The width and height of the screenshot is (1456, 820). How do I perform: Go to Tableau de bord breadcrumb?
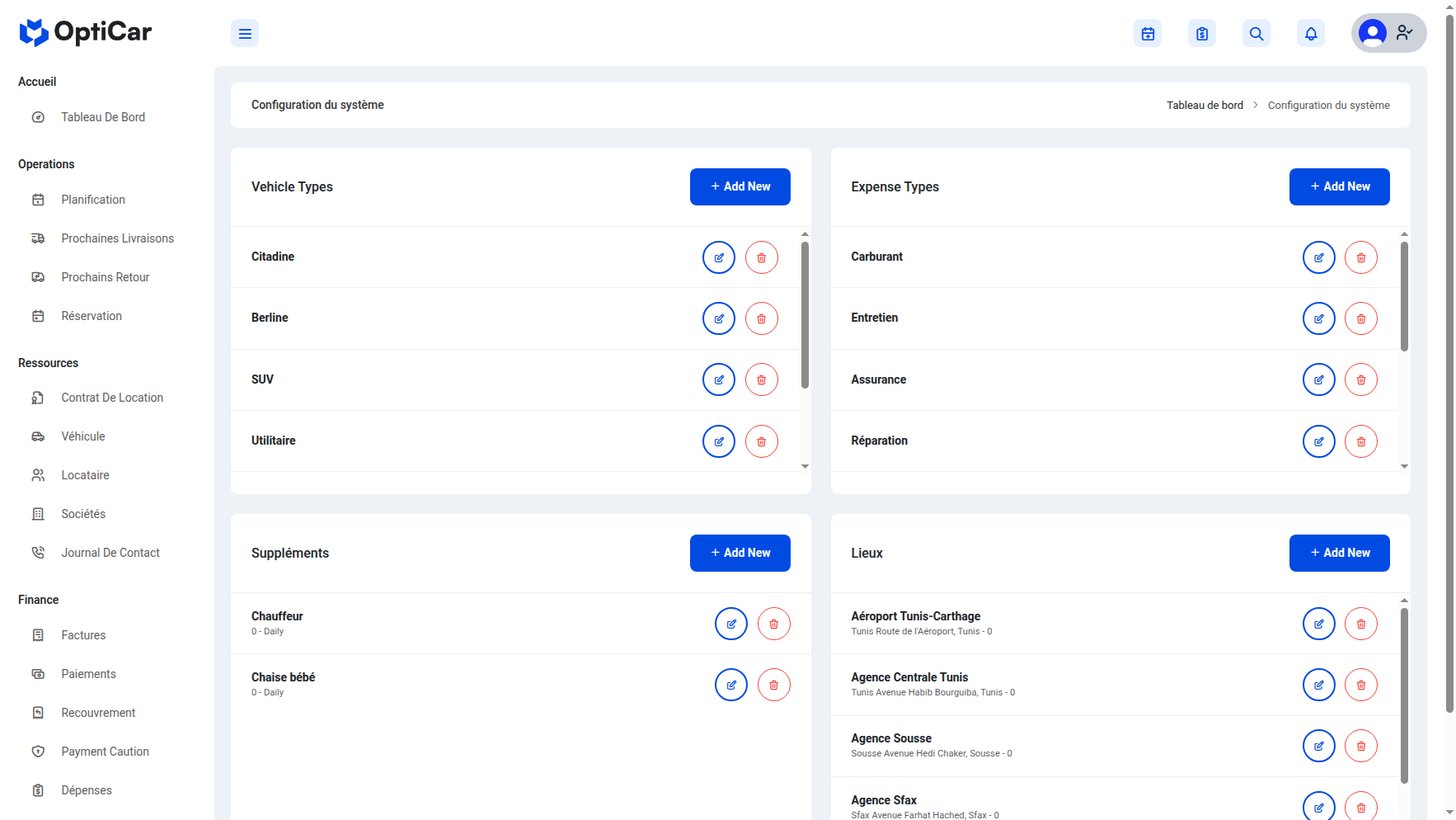point(1205,105)
